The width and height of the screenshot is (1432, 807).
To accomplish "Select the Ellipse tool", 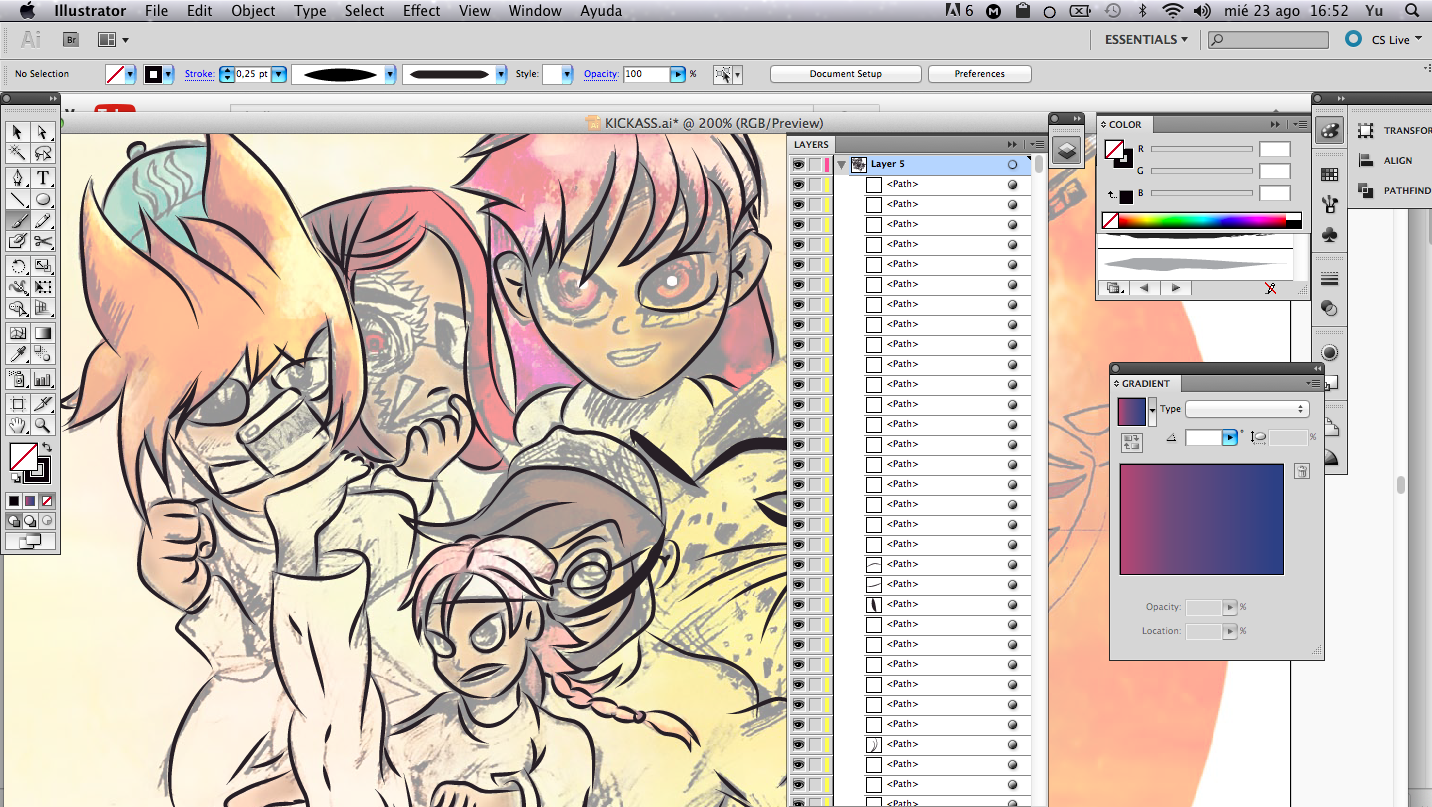I will [43, 199].
